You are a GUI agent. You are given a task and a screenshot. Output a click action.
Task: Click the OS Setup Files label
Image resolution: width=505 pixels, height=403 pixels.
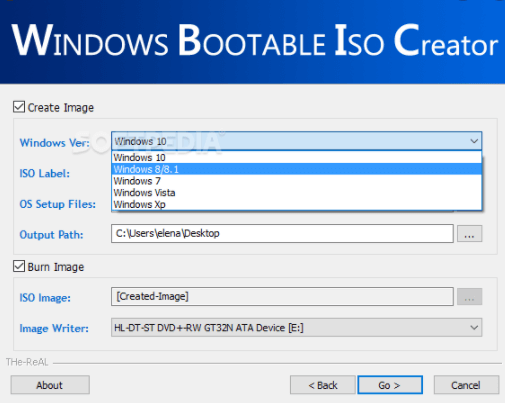pos(58,204)
